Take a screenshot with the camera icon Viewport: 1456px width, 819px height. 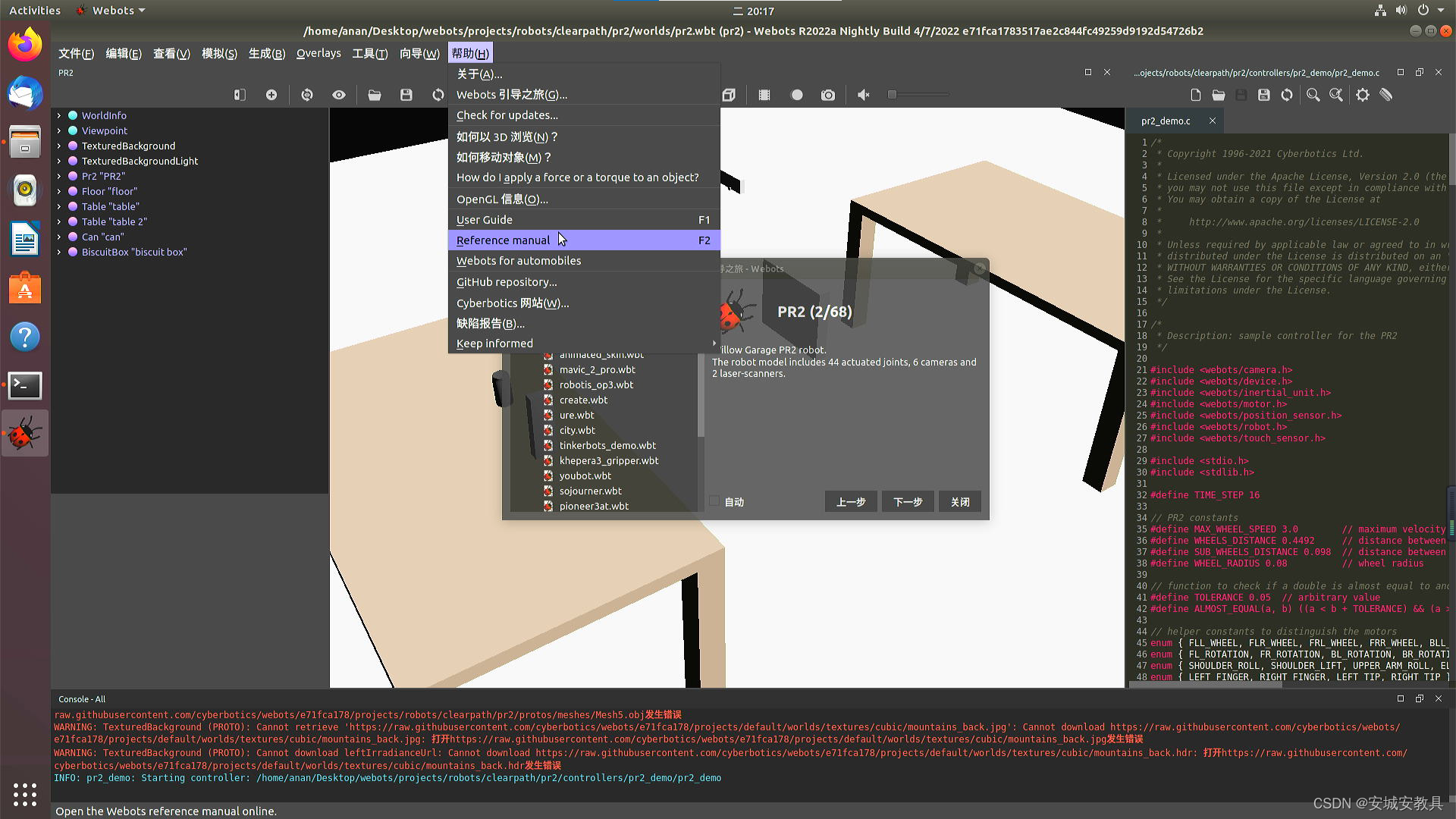828,95
